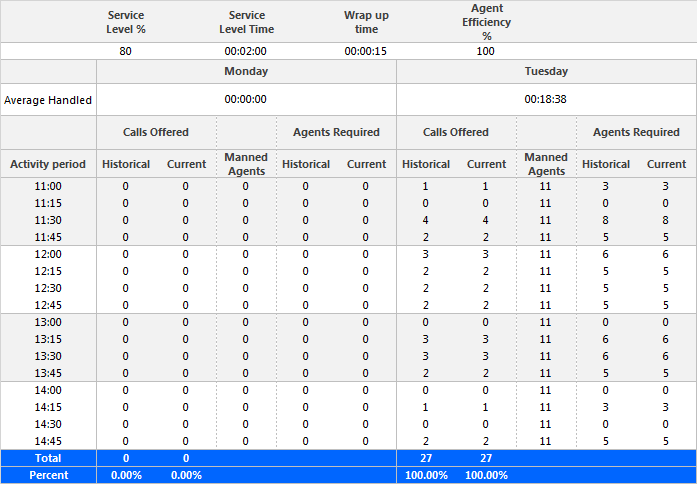This screenshot has width=697, height=484.
Task: Select the Service Level Time value 00:02:00
Action: pyautogui.click(x=245, y=51)
